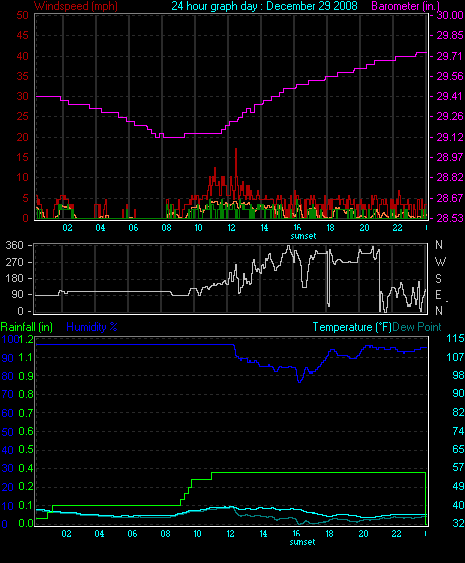Click the 29.71 barometer scale value
465x563 pixels.
(x=450, y=56)
